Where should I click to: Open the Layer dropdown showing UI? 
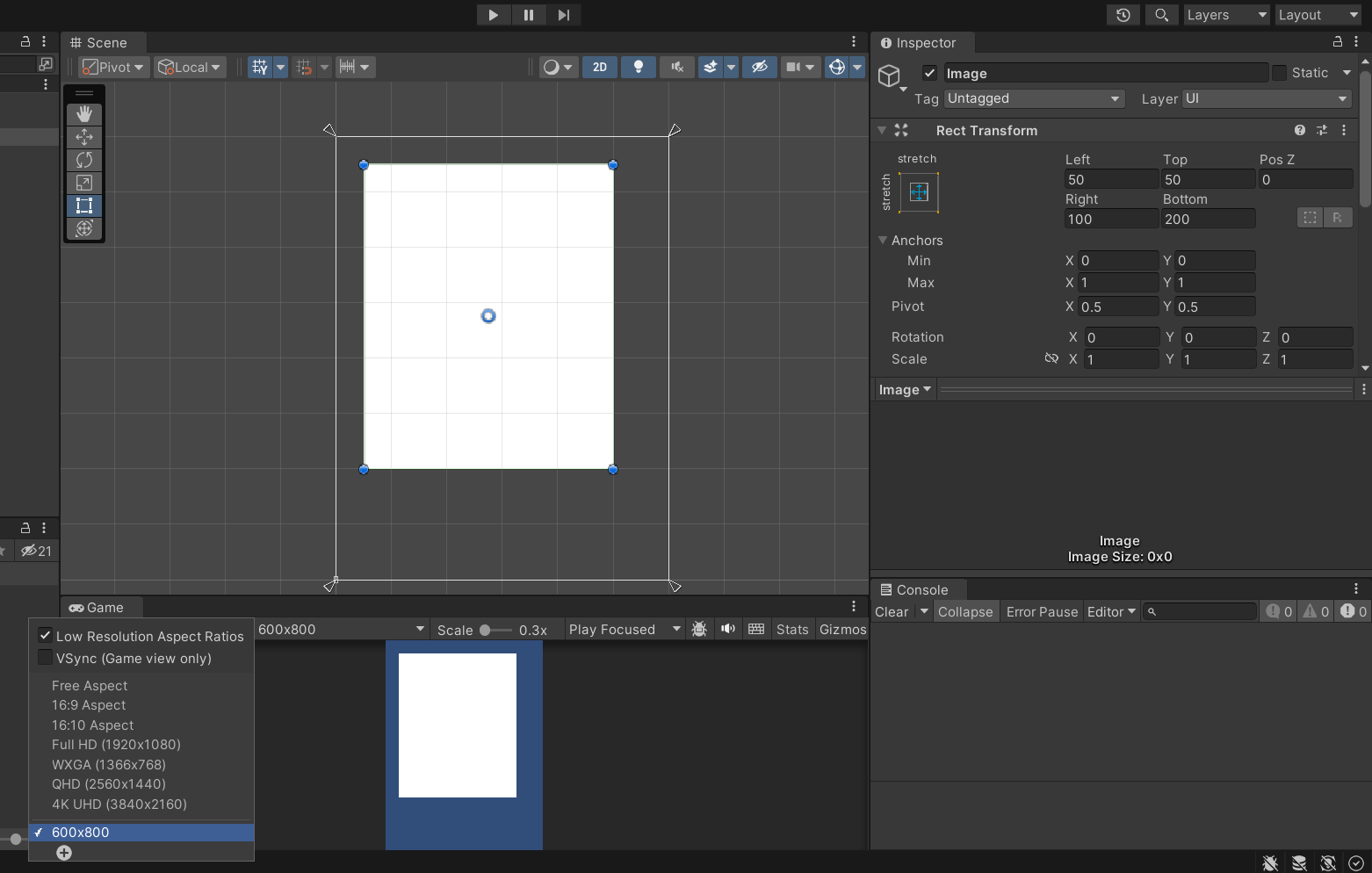pyautogui.click(x=1266, y=98)
